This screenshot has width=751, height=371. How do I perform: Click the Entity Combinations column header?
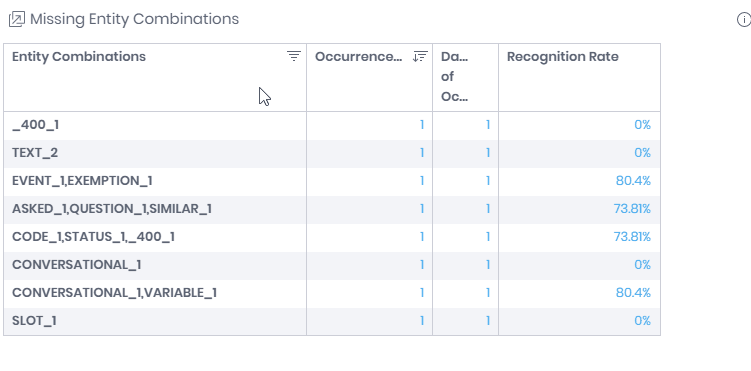click(x=79, y=56)
